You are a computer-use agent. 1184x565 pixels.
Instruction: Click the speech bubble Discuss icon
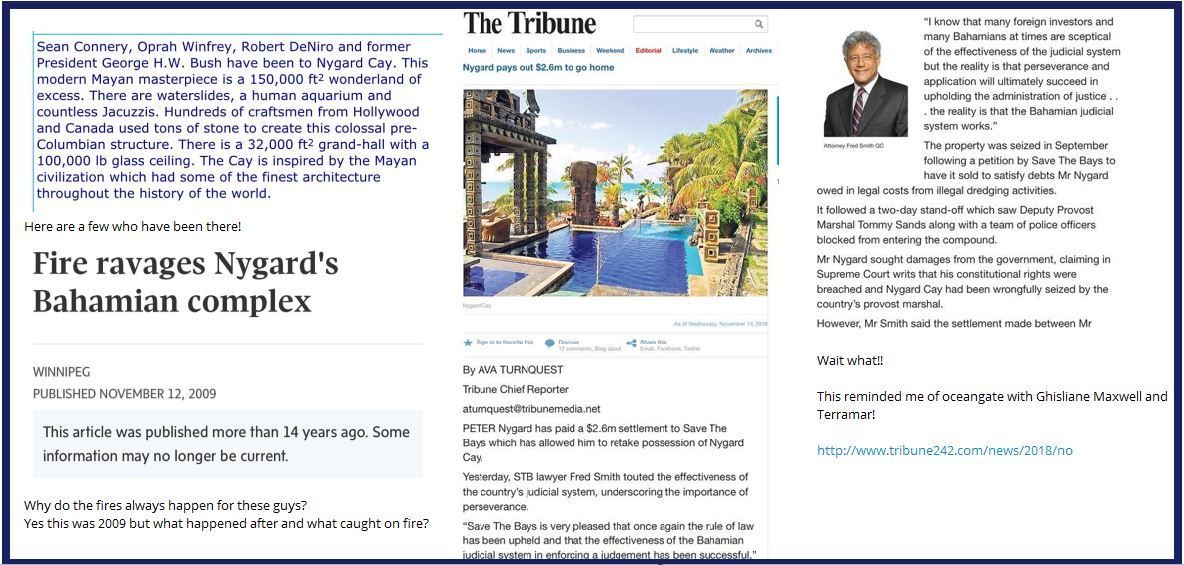click(x=550, y=344)
